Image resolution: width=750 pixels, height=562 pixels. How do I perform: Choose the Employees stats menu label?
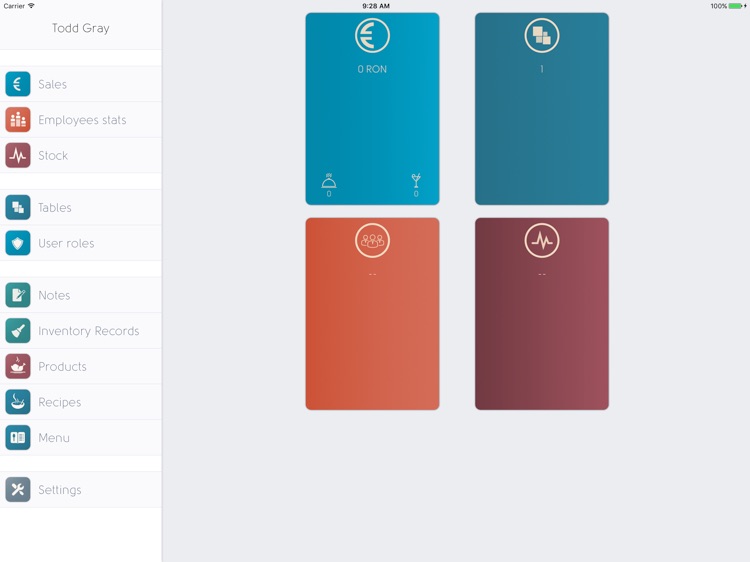coord(82,120)
